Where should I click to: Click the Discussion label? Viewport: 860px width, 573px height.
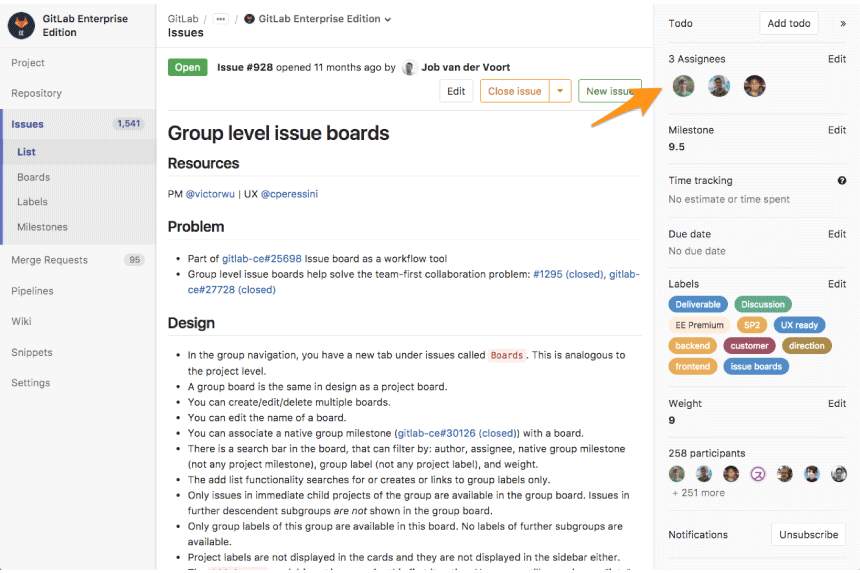(x=763, y=304)
